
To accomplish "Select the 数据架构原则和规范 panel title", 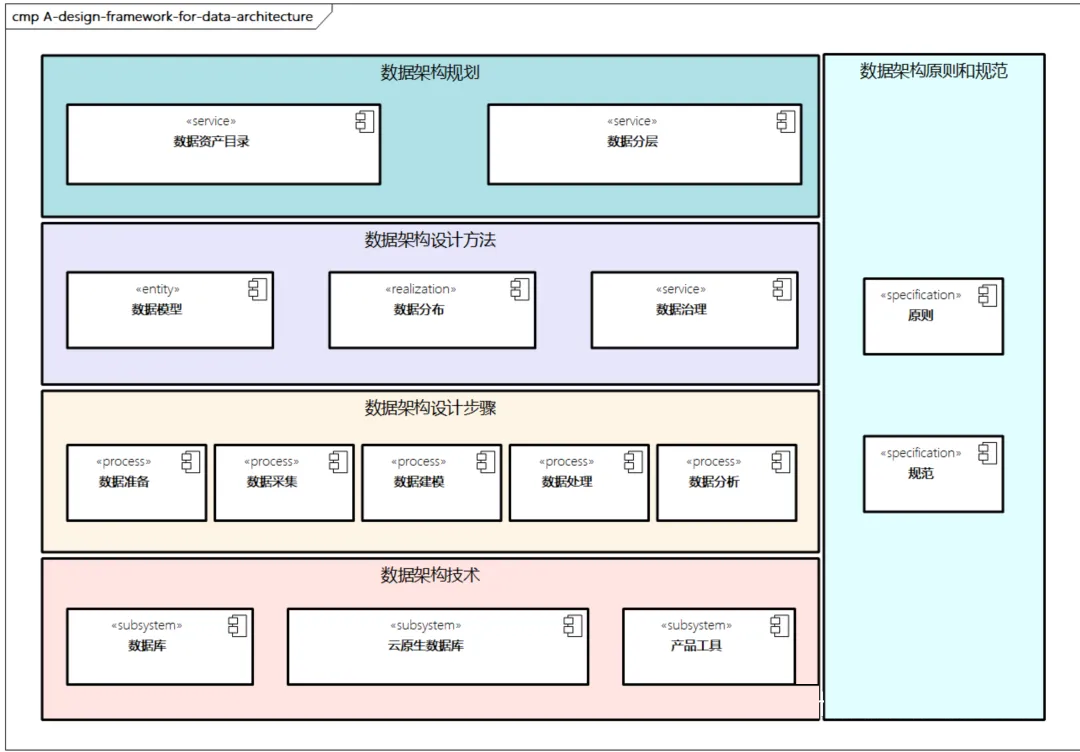I will pos(933,71).
